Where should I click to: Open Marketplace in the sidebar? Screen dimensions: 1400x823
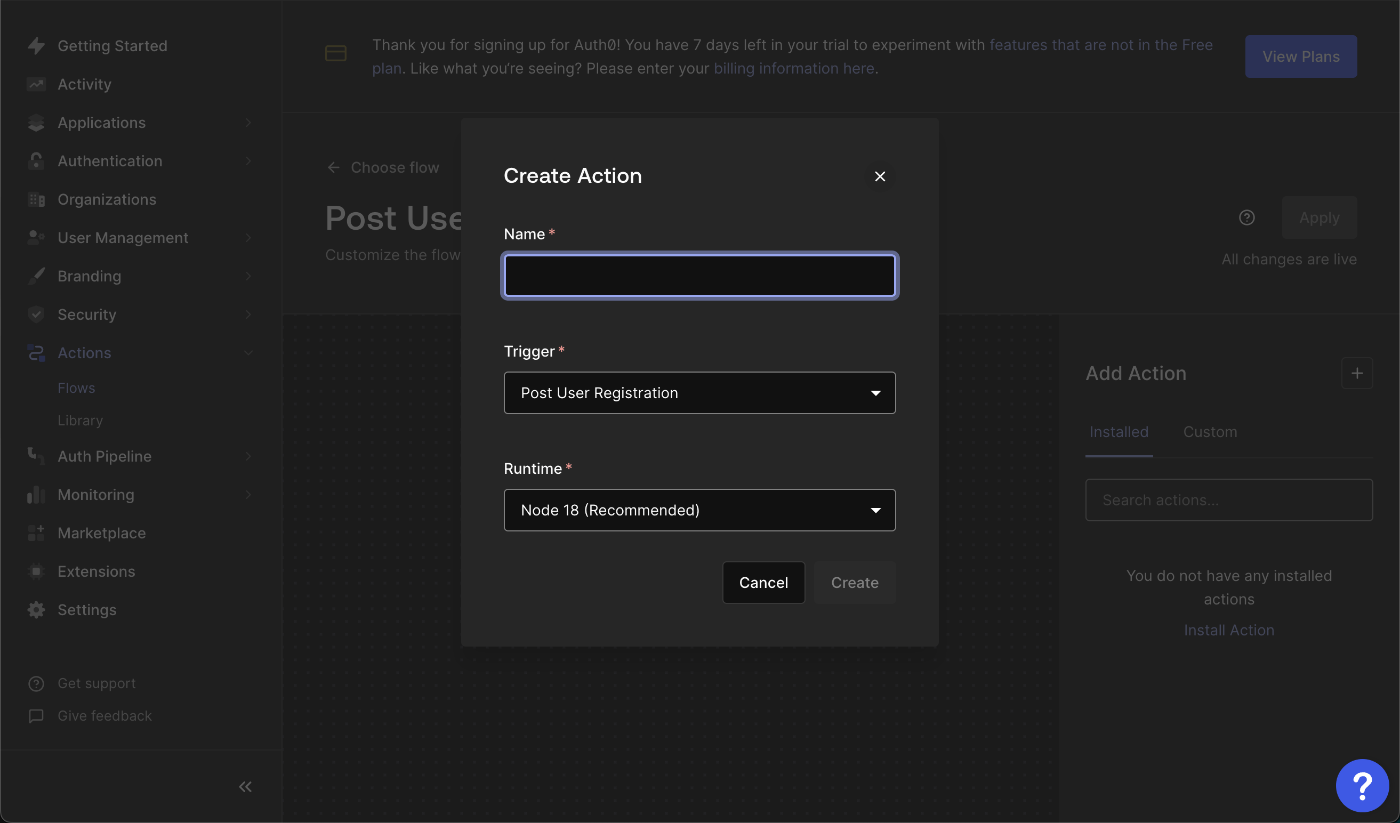click(102, 533)
